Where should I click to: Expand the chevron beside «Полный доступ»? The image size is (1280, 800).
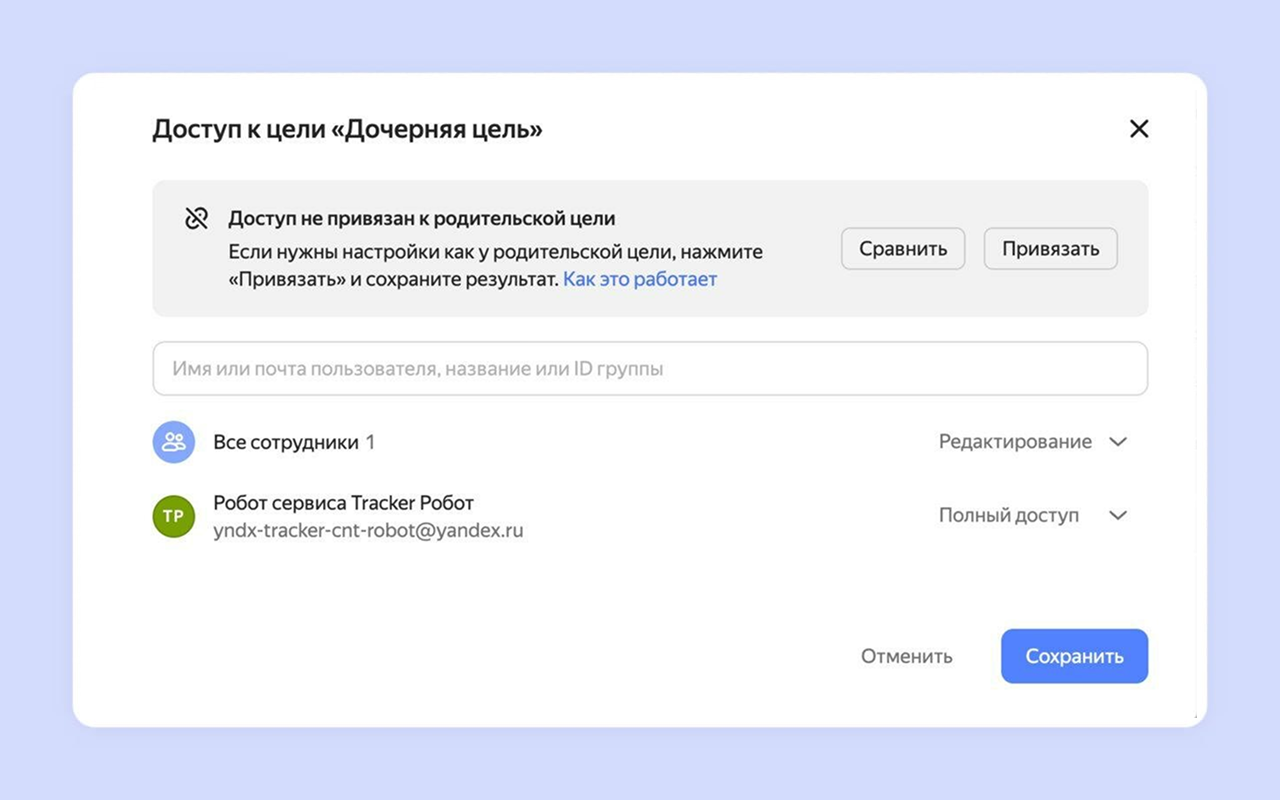tap(1118, 516)
